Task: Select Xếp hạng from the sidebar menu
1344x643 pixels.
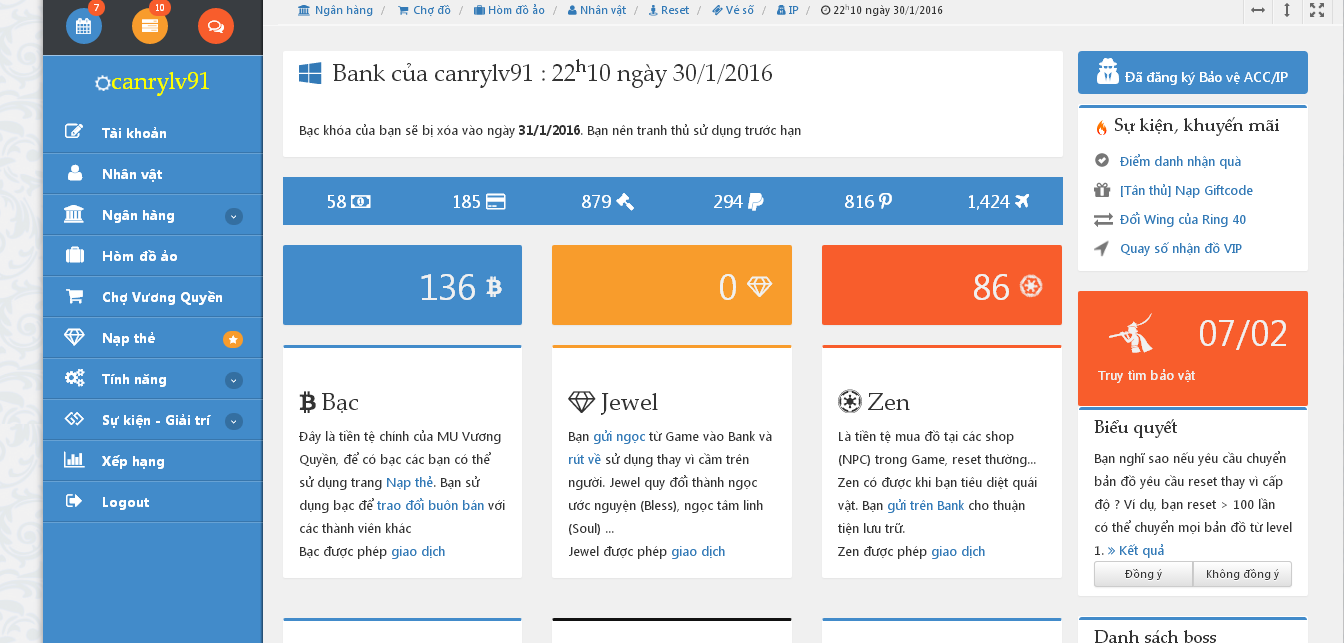Action: (x=132, y=461)
